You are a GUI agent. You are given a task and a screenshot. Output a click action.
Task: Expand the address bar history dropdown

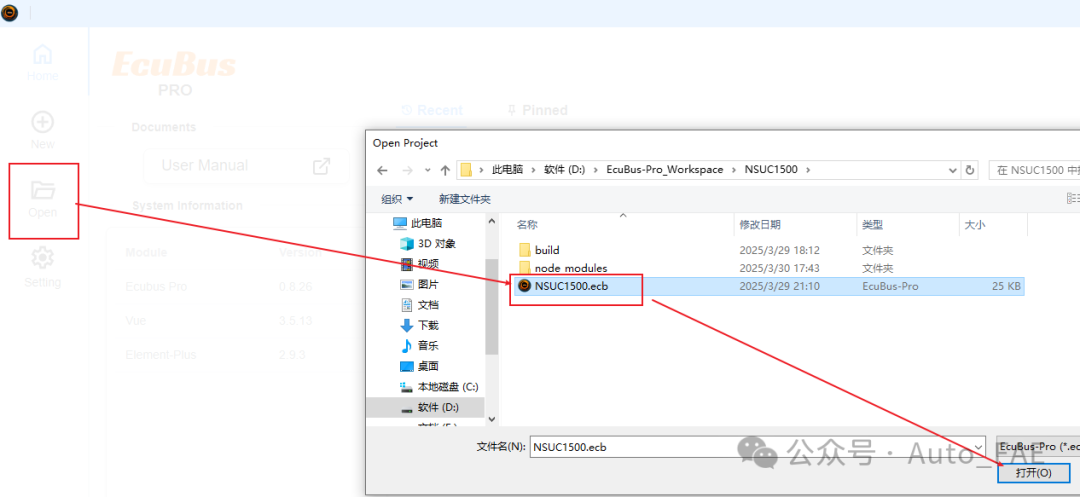click(x=953, y=170)
